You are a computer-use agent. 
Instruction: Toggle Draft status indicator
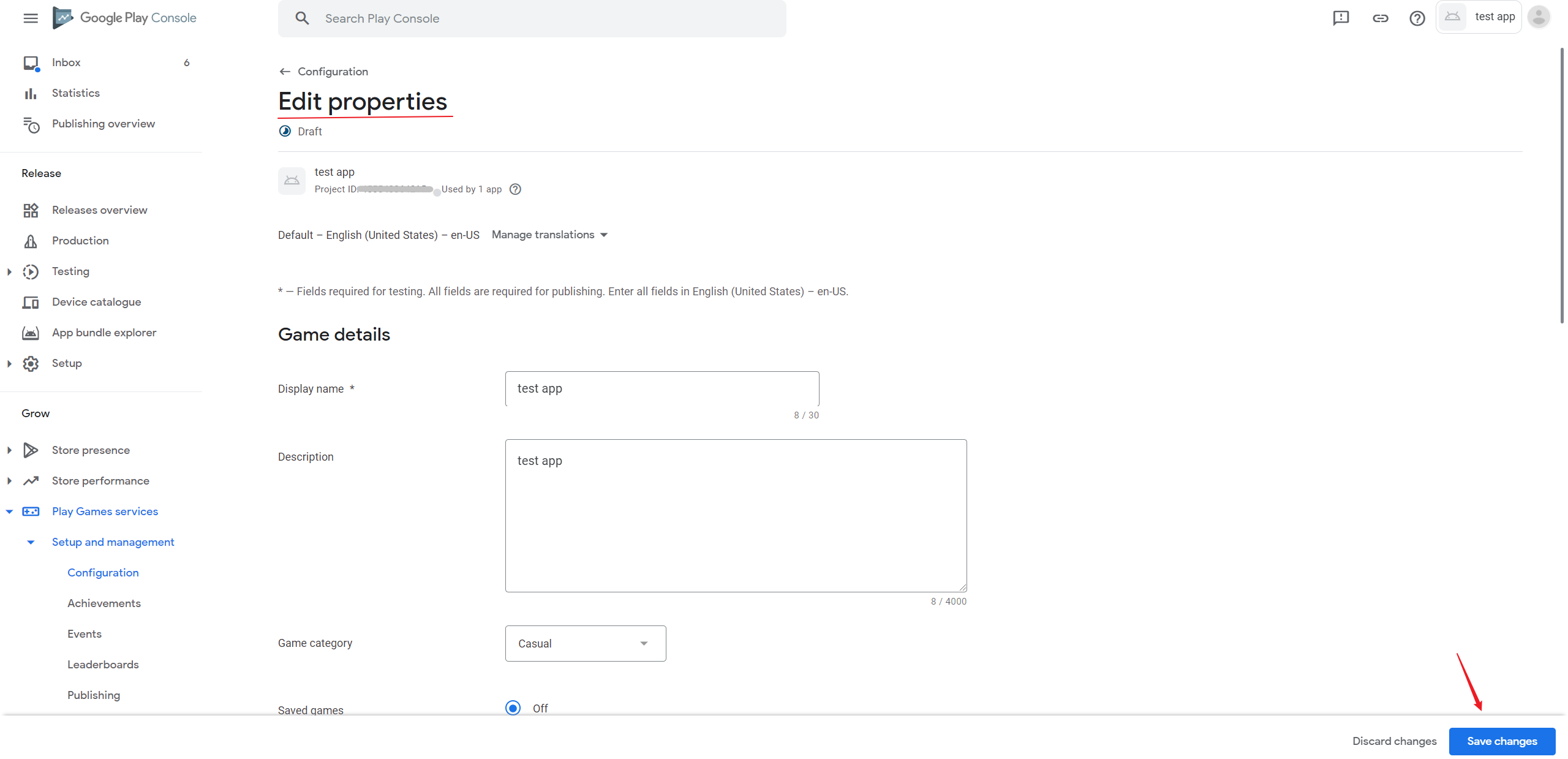(300, 131)
